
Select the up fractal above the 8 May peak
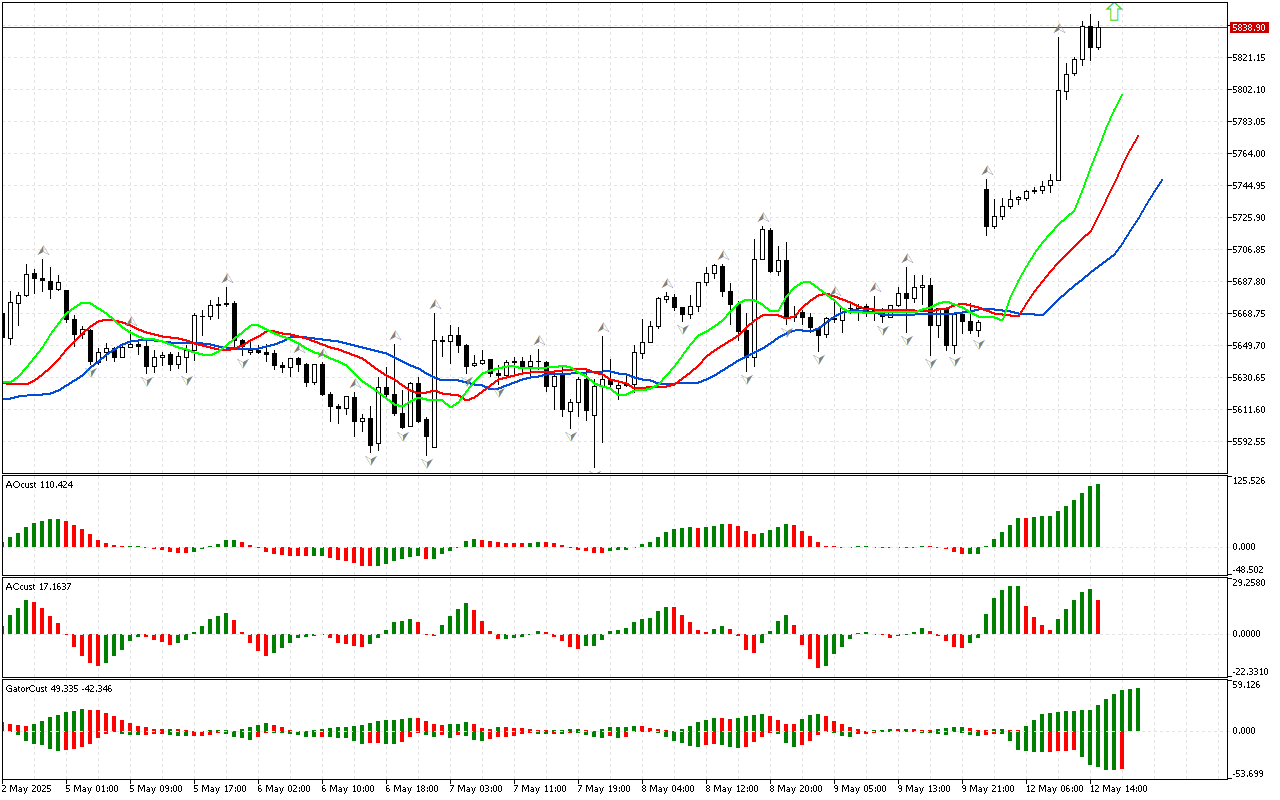764,216
